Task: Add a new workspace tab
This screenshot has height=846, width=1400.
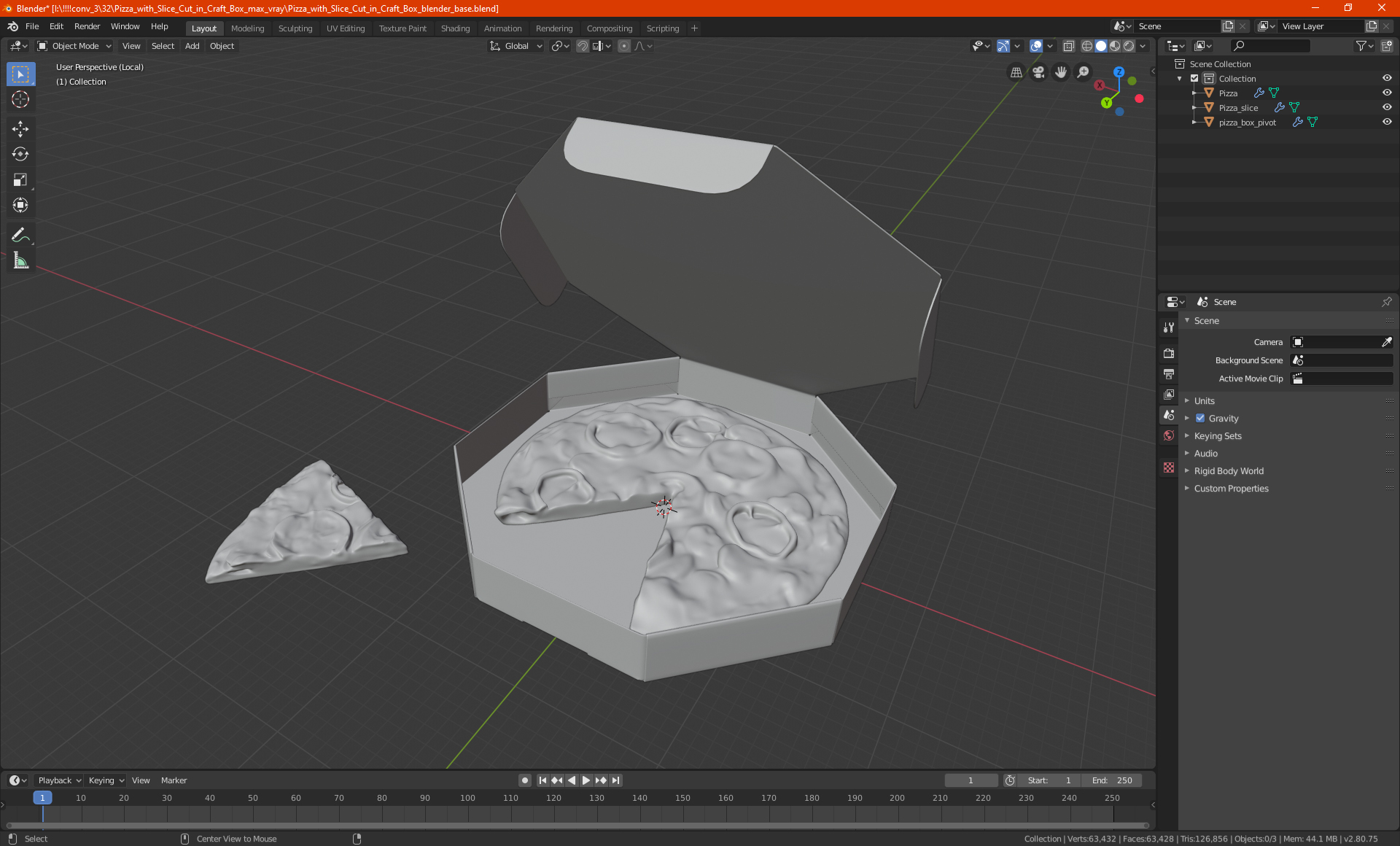Action: (694, 28)
